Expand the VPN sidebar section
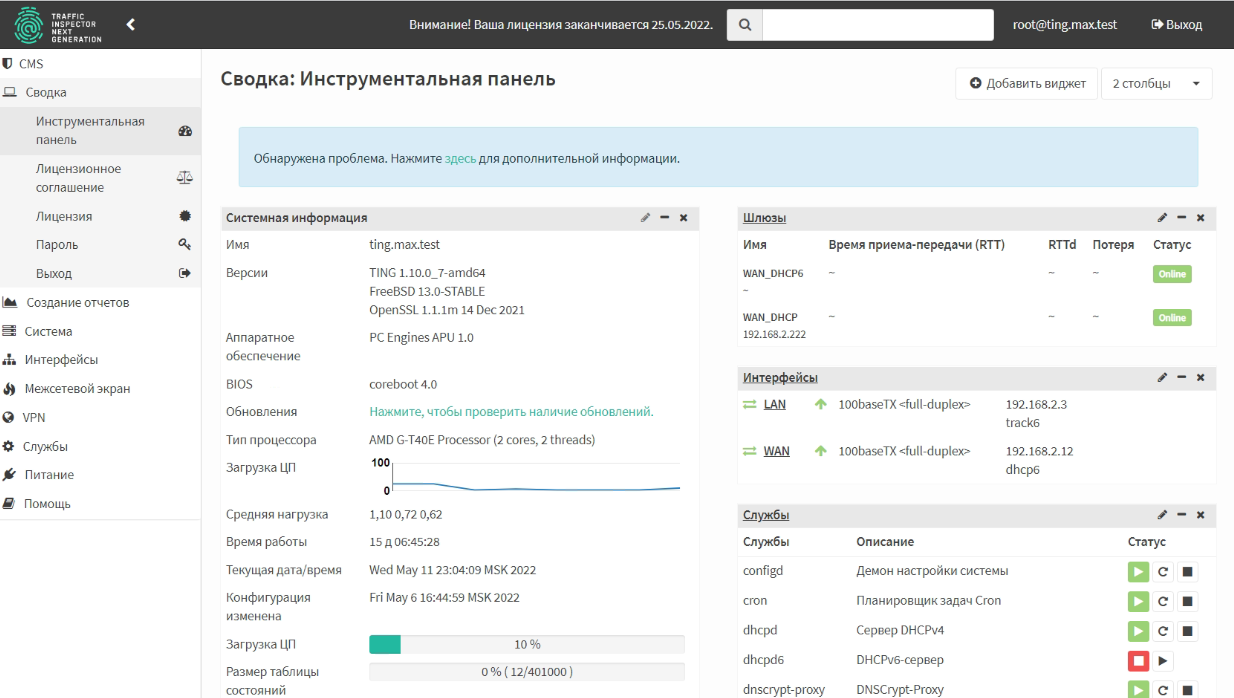Screen dimensions: 1234x698 coord(100,418)
